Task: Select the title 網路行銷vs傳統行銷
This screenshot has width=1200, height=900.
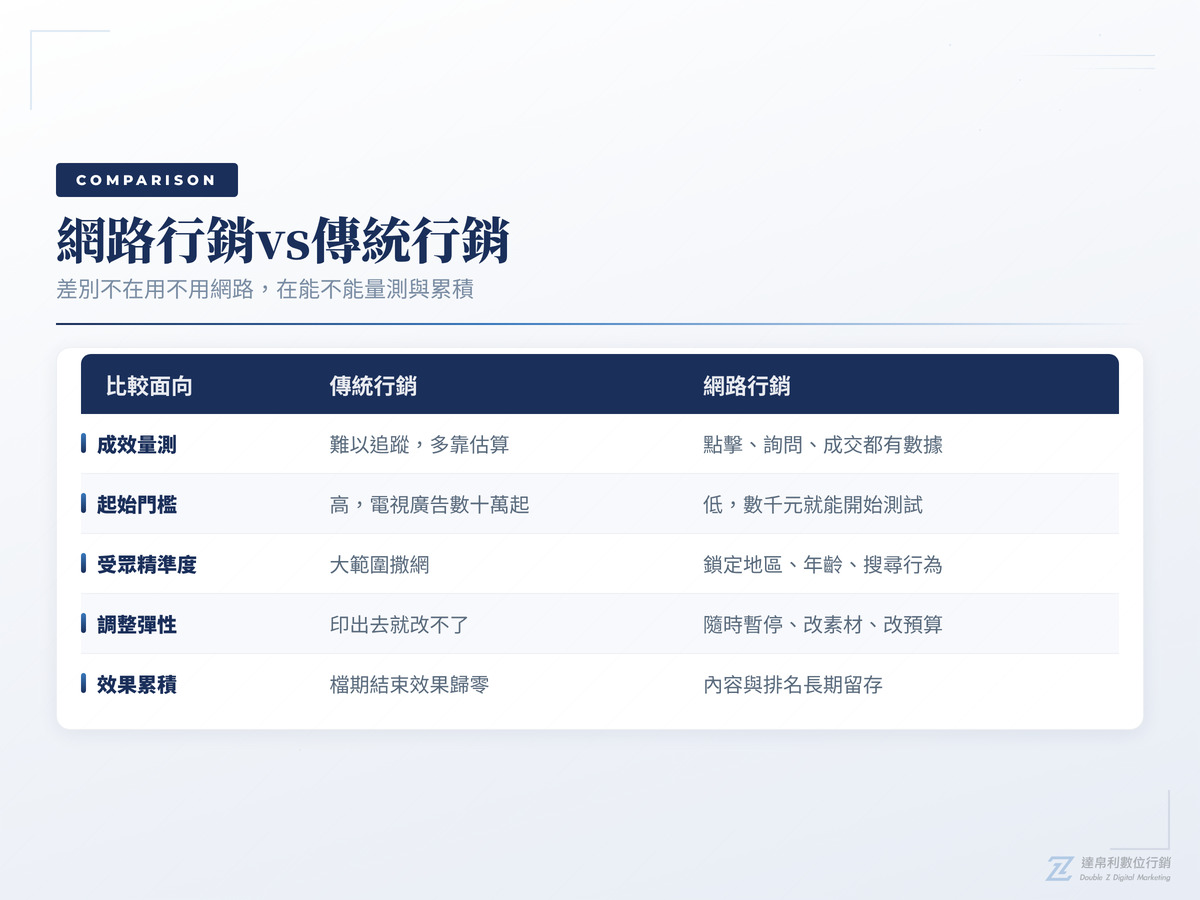Action: click(283, 241)
